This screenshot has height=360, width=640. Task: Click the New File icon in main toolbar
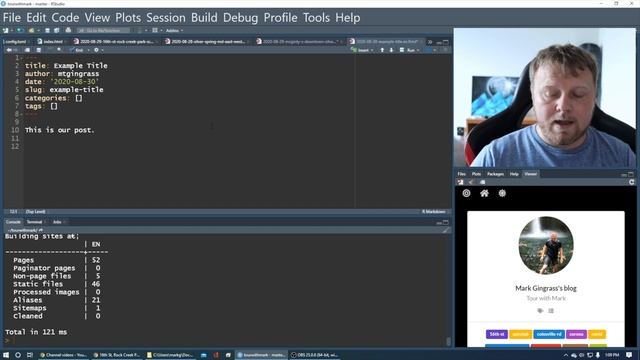click(x=6, y=31)
